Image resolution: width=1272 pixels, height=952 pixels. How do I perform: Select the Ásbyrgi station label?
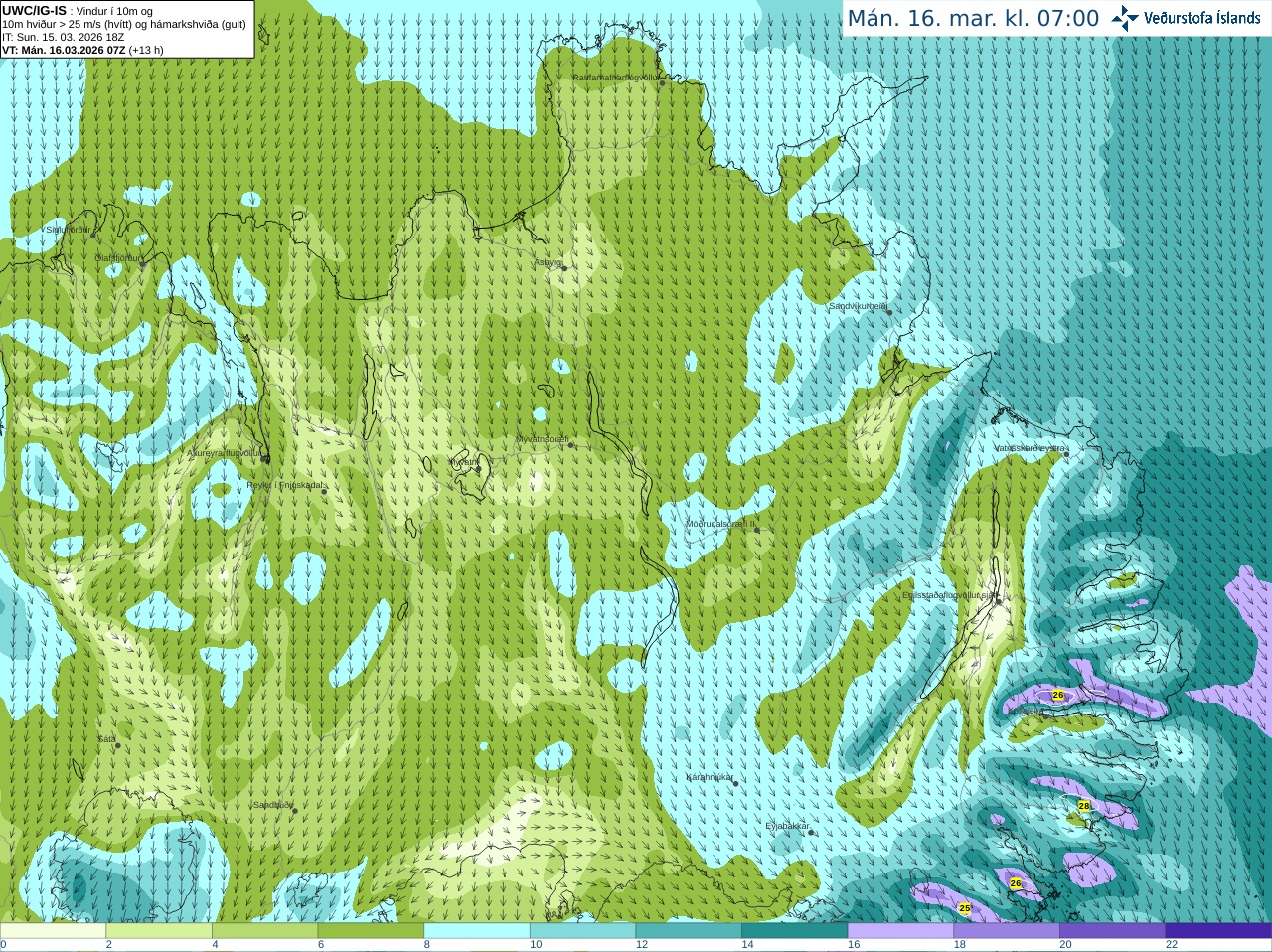[x=550, y=262]
